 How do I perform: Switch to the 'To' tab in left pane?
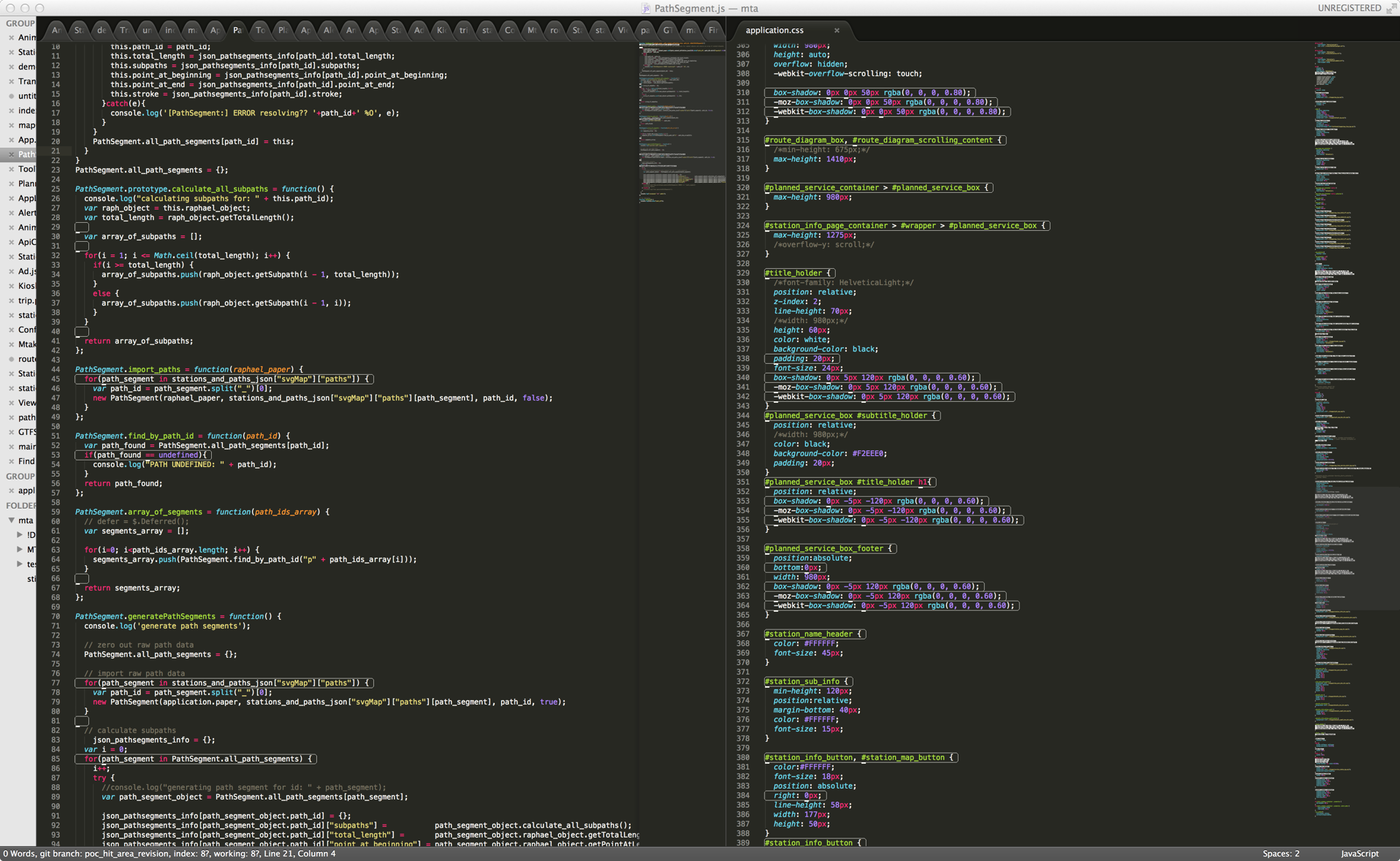[x=260, y=31]
